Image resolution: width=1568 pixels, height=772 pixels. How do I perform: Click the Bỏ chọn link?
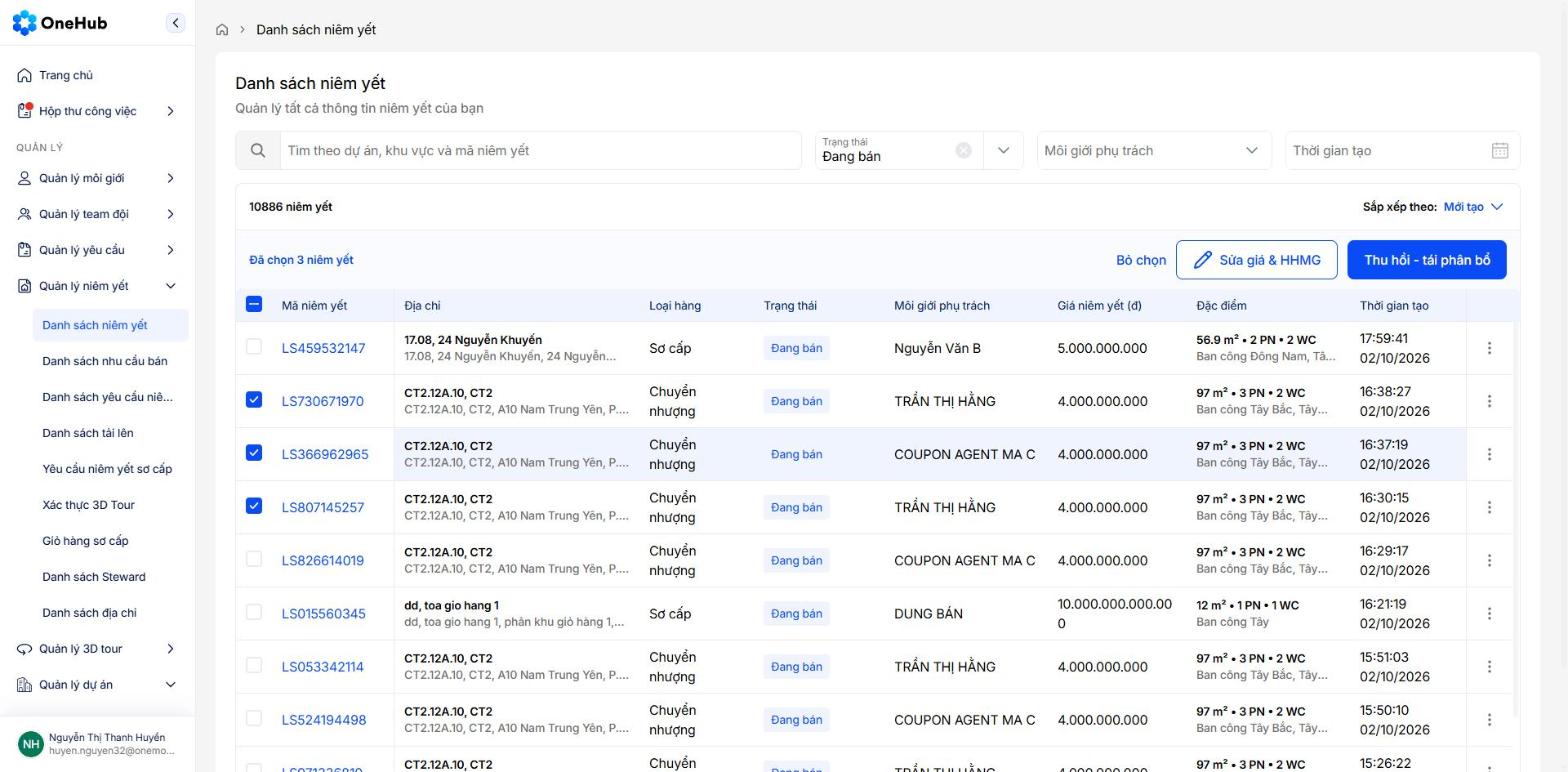[1141, 260]
